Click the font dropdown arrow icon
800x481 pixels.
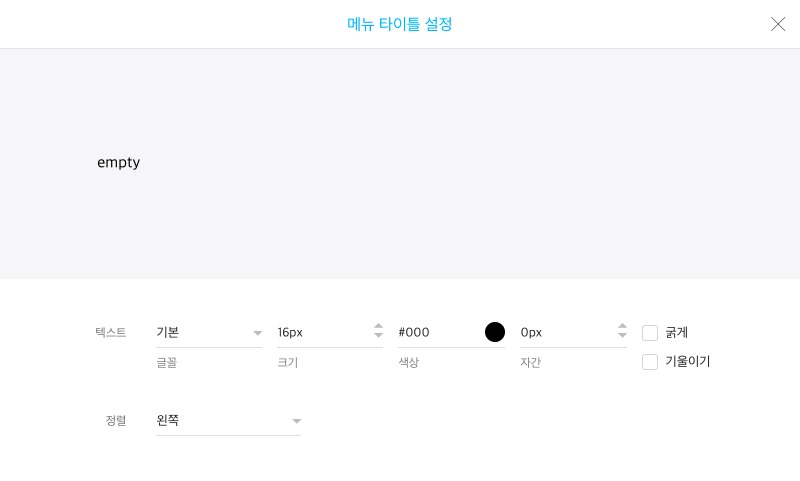point(257,333)
